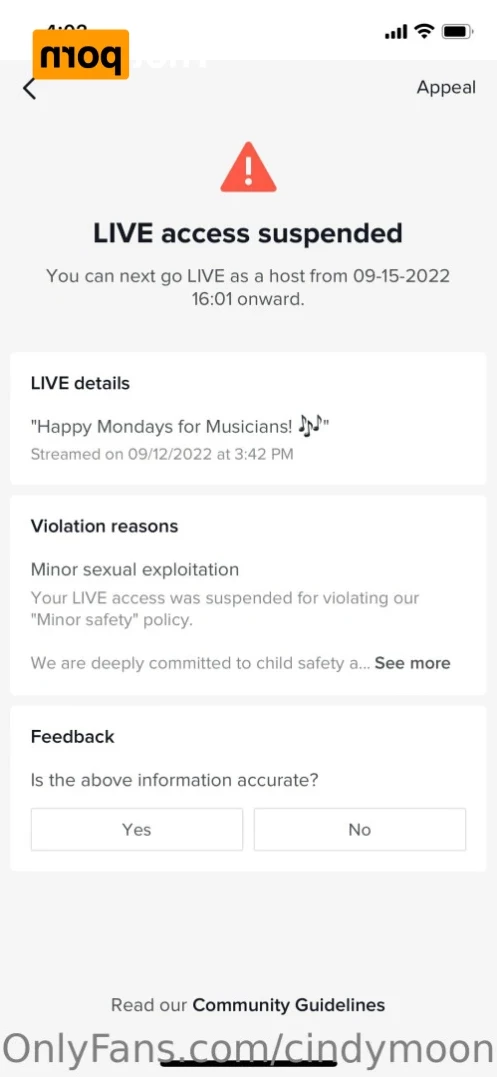
Task: Answer No to the feedback question
Action: pos(360,829)
